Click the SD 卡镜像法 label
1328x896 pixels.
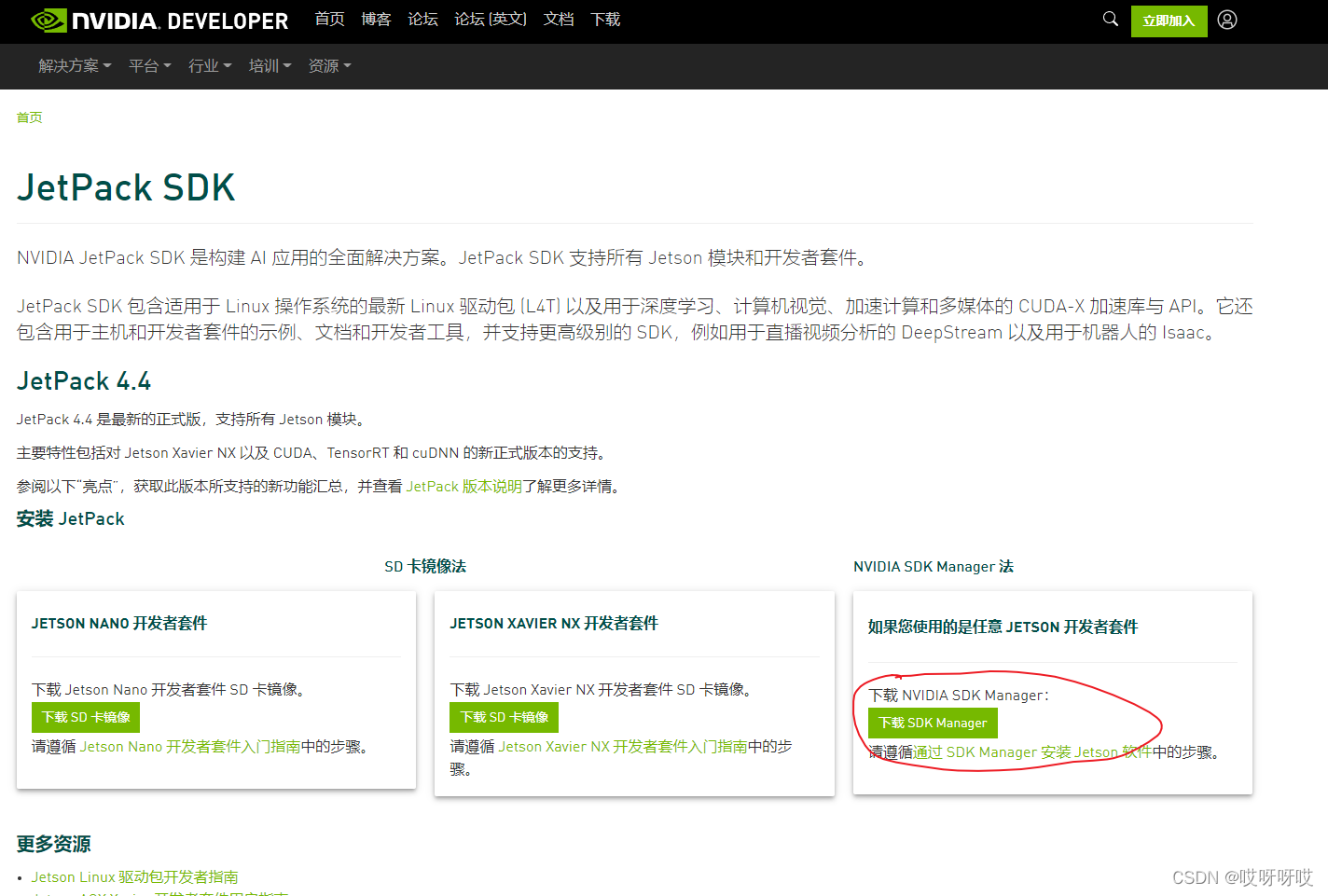425,567
